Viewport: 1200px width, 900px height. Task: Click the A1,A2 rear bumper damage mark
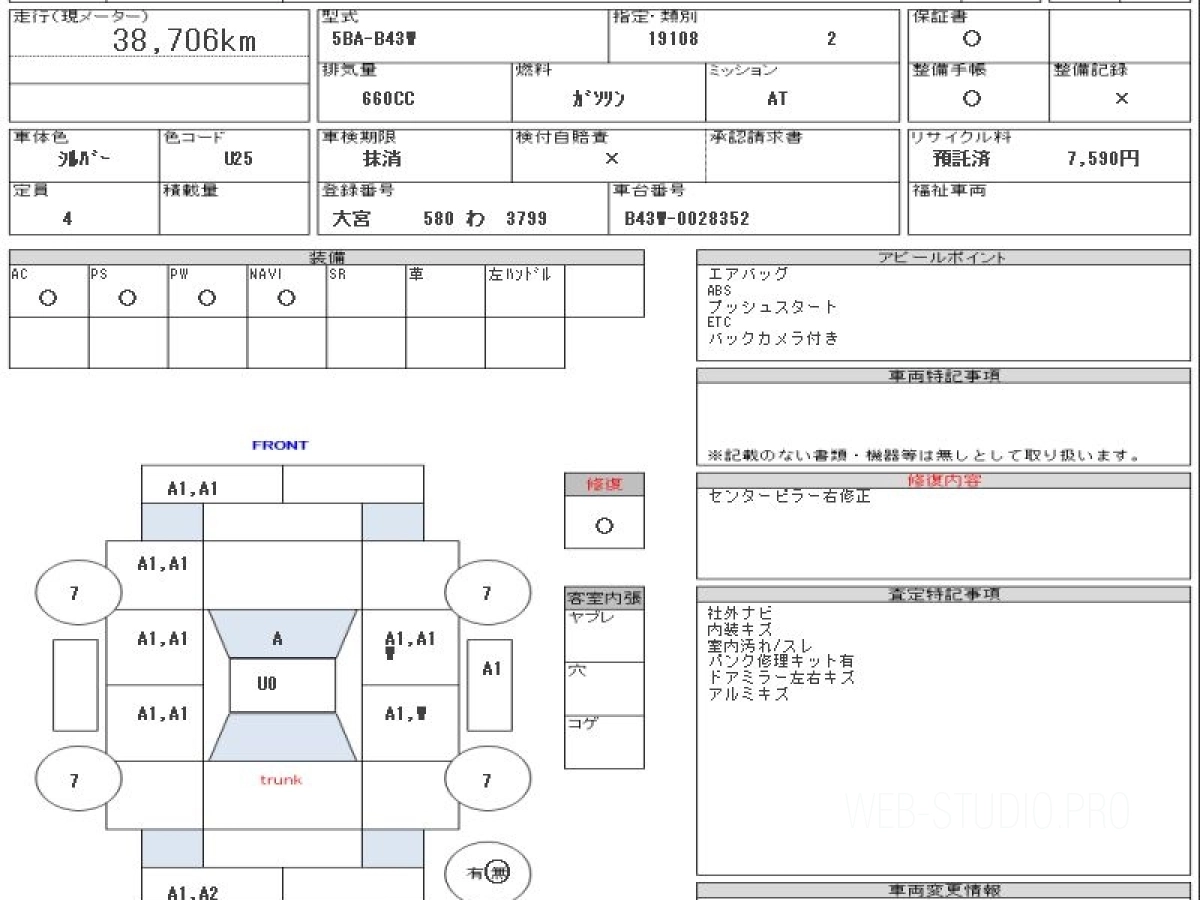pyautogui.click(x=193, y=893)
